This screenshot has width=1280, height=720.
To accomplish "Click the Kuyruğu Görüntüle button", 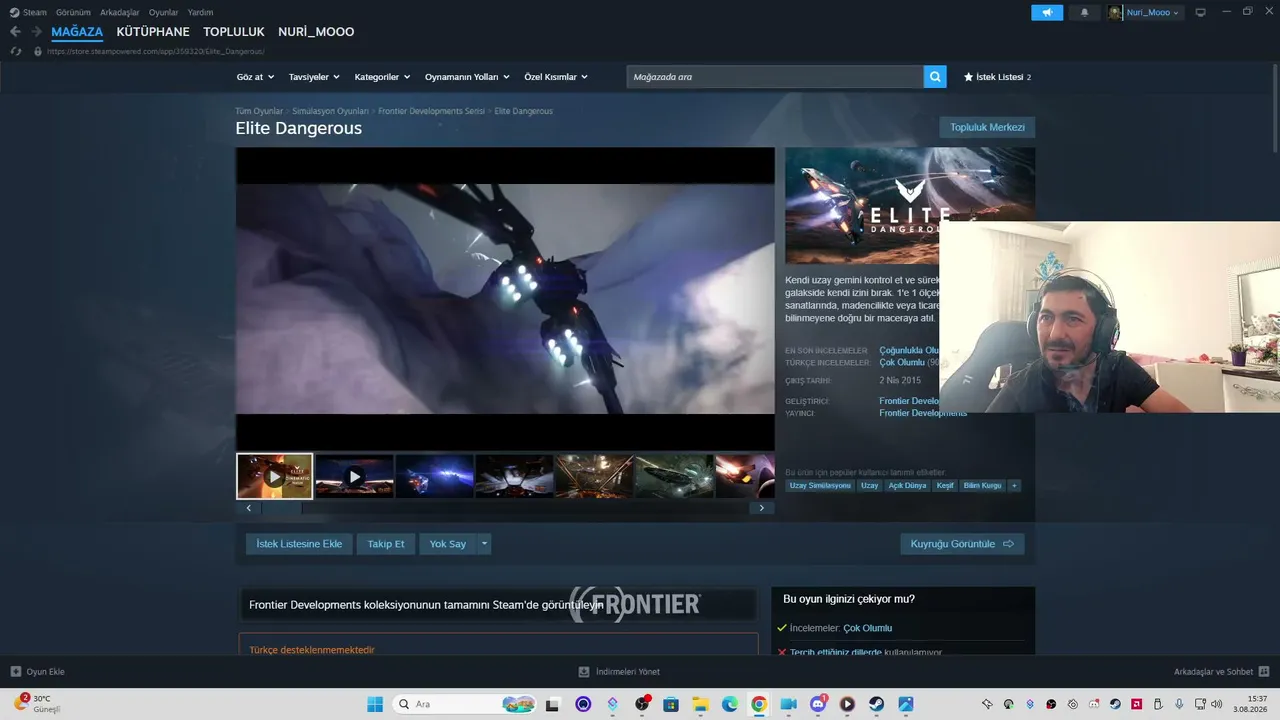I will 962,544.
